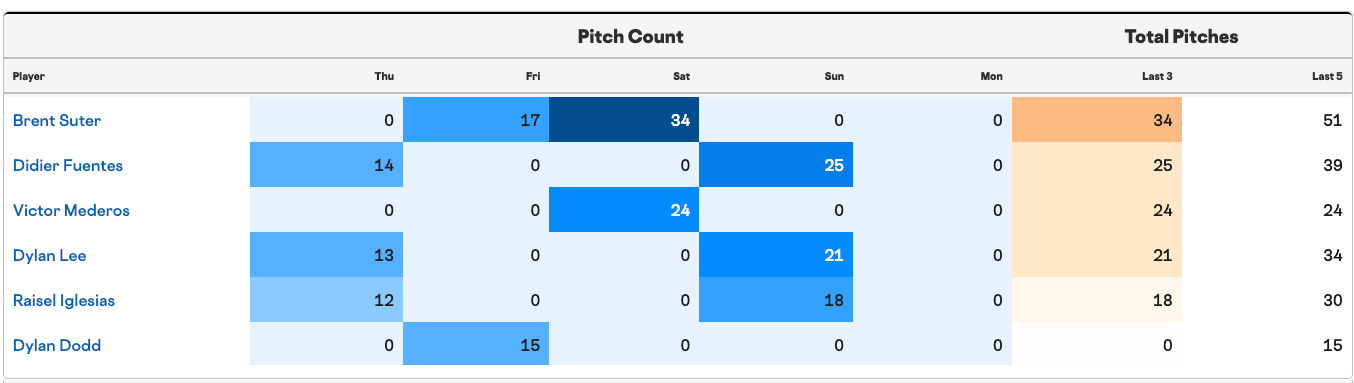Click Brent Suter's orange Last 3 total
Image resolution: width=1354 pixels, height=383 pixels.
[x=1097, y=120]
